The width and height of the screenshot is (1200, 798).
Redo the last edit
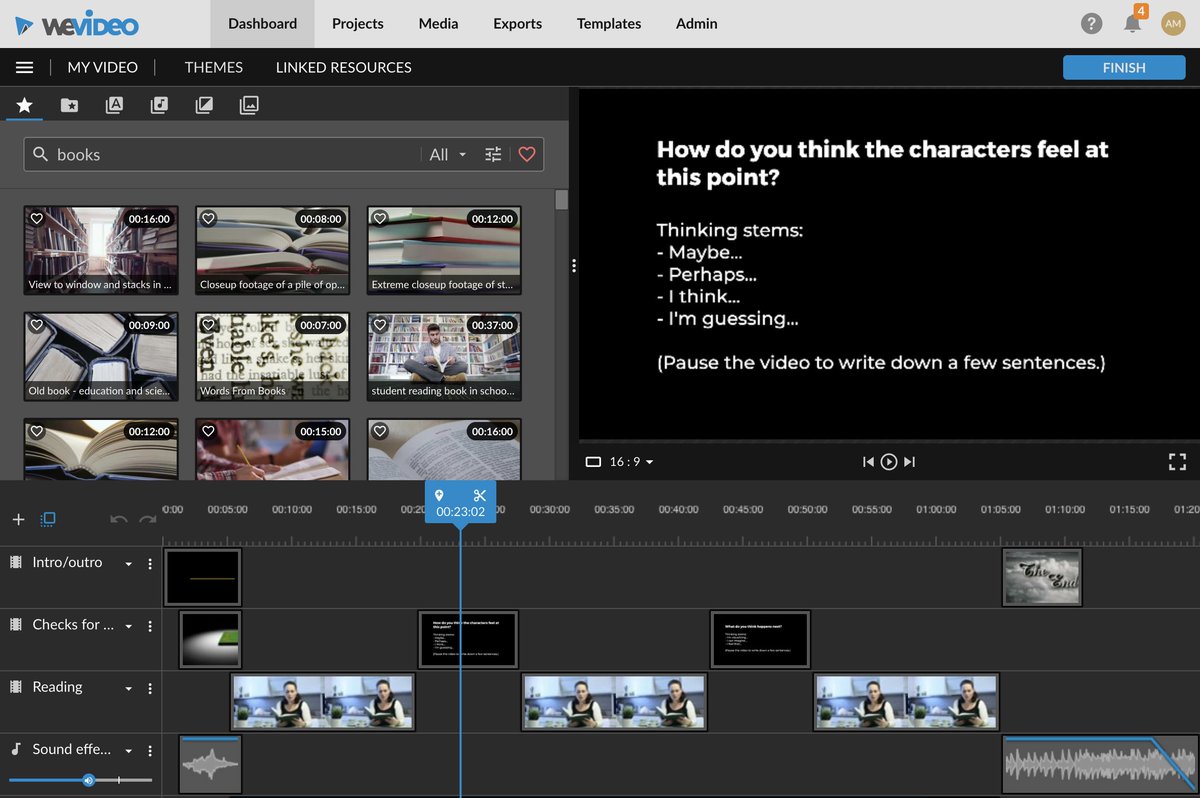pyautogui.click(x=148, y=519)
